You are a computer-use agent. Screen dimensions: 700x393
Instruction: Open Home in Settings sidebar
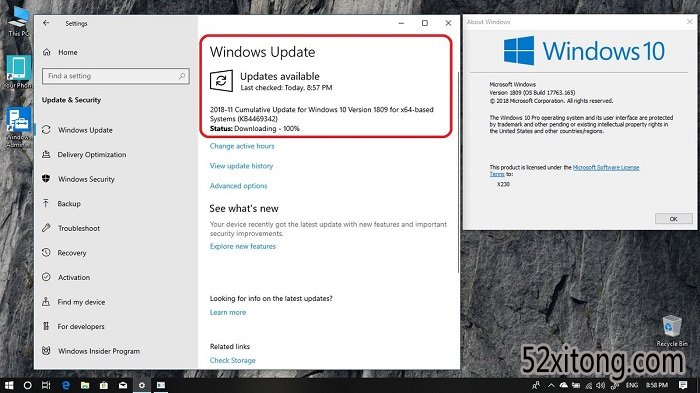[67, 52]
